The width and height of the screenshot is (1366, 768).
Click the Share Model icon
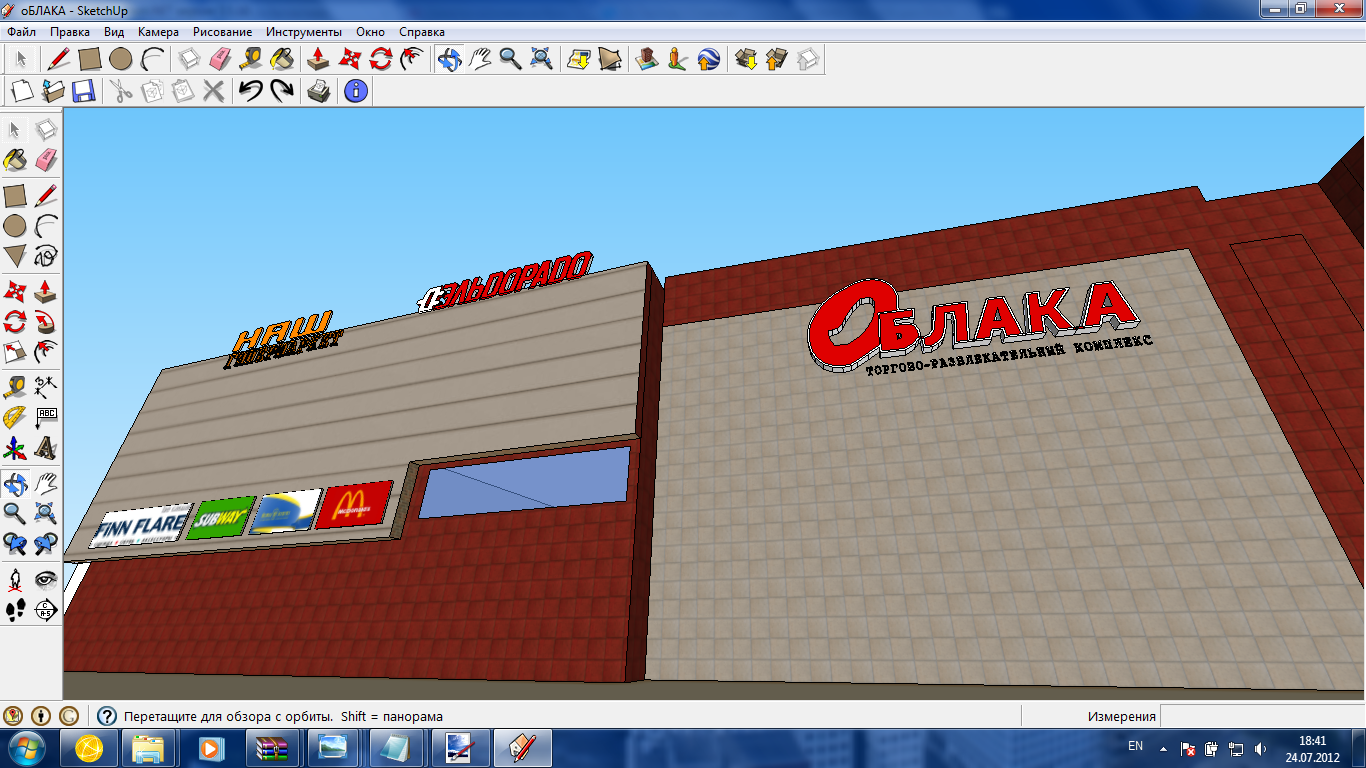coord(777,59)
